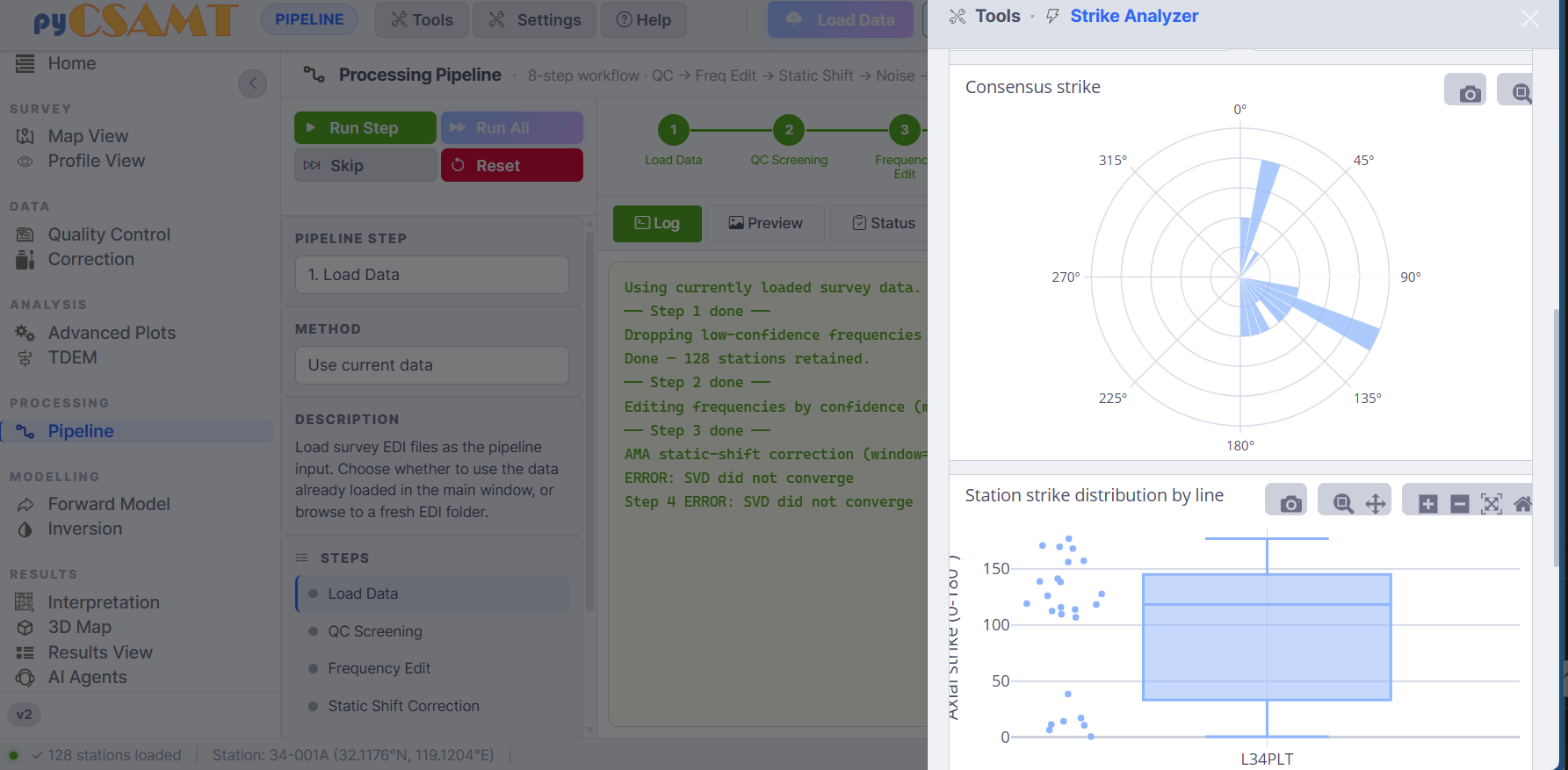Select Frequency Edit in the Steps list
The height and width of the screenshot is (770, 1568).
pos(432,668)
